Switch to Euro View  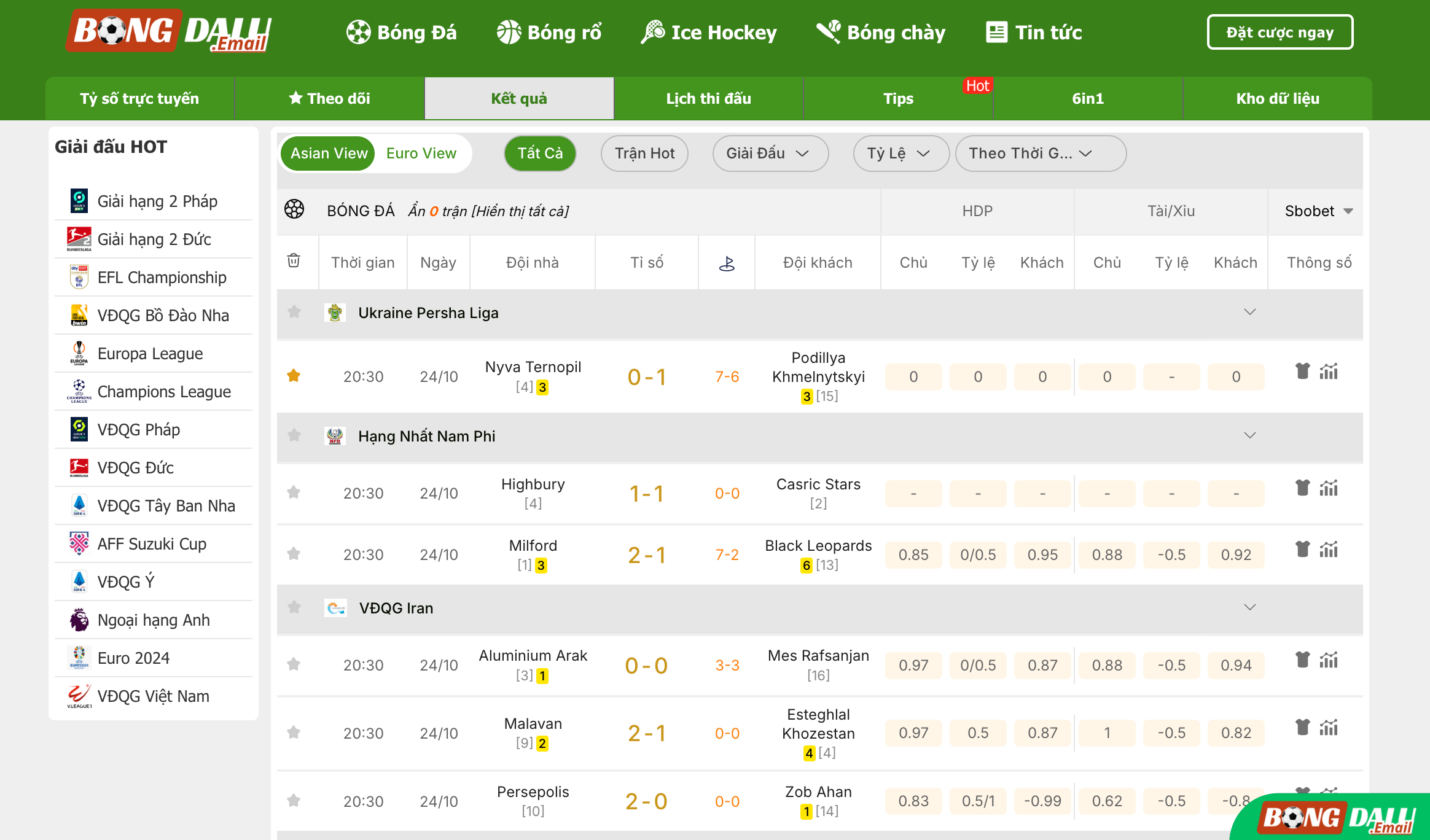421,154
